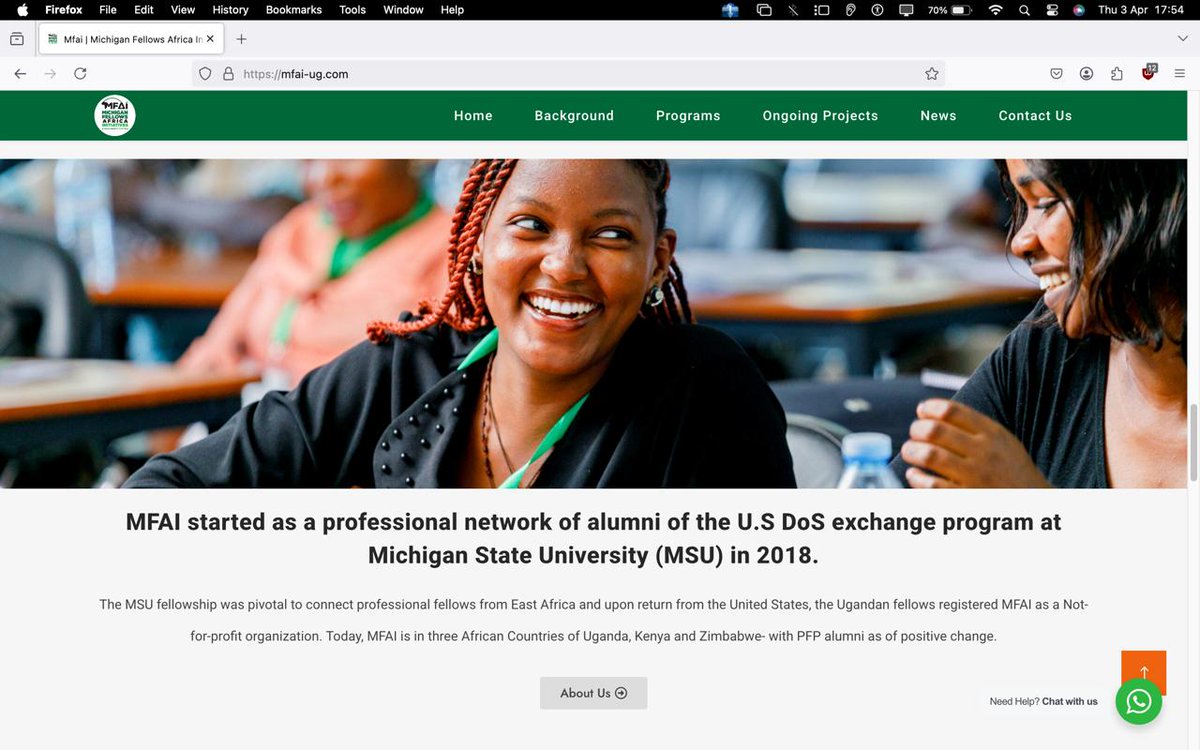The width and height of the screenshot is (1200, 750).
Task: Open a new tab with plus button
Action: point(241,39)
